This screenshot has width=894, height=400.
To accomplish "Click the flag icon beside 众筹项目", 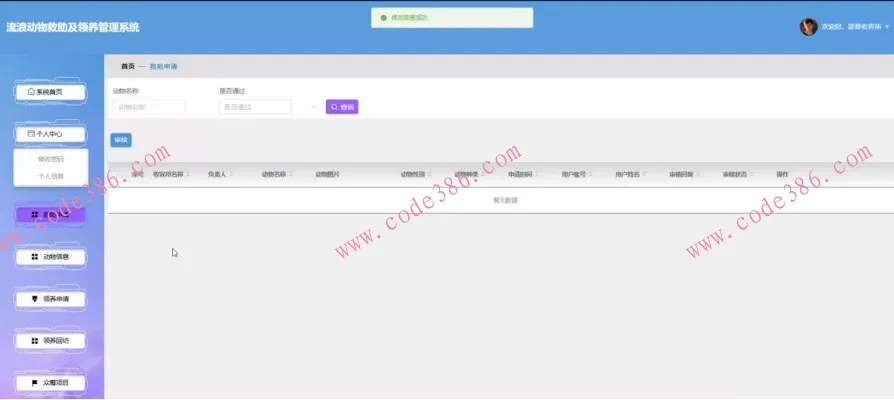I will (x=35, y=383).
